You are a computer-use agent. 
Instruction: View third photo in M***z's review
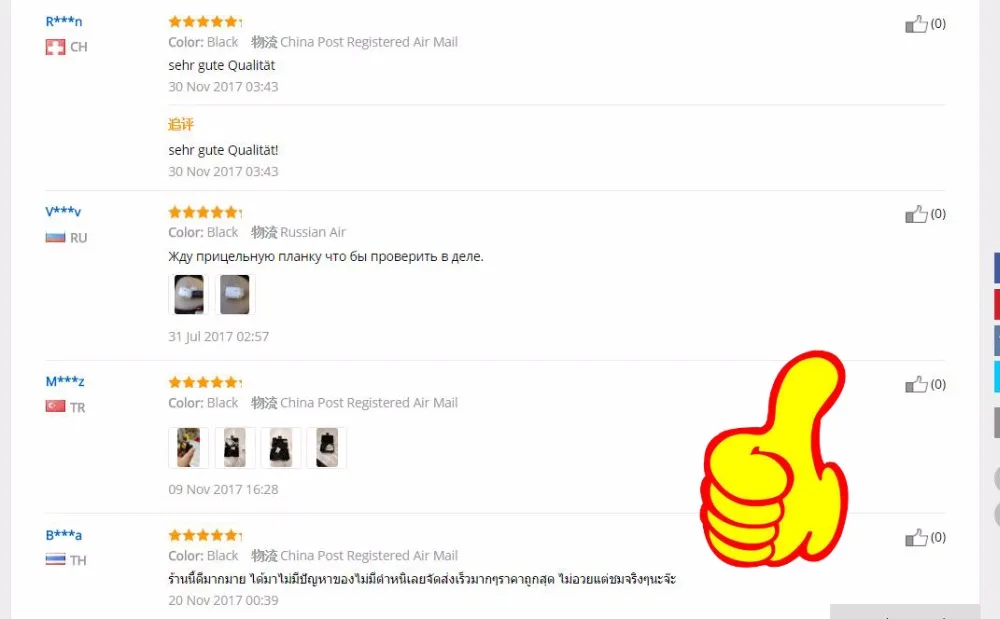click(281, 448)
